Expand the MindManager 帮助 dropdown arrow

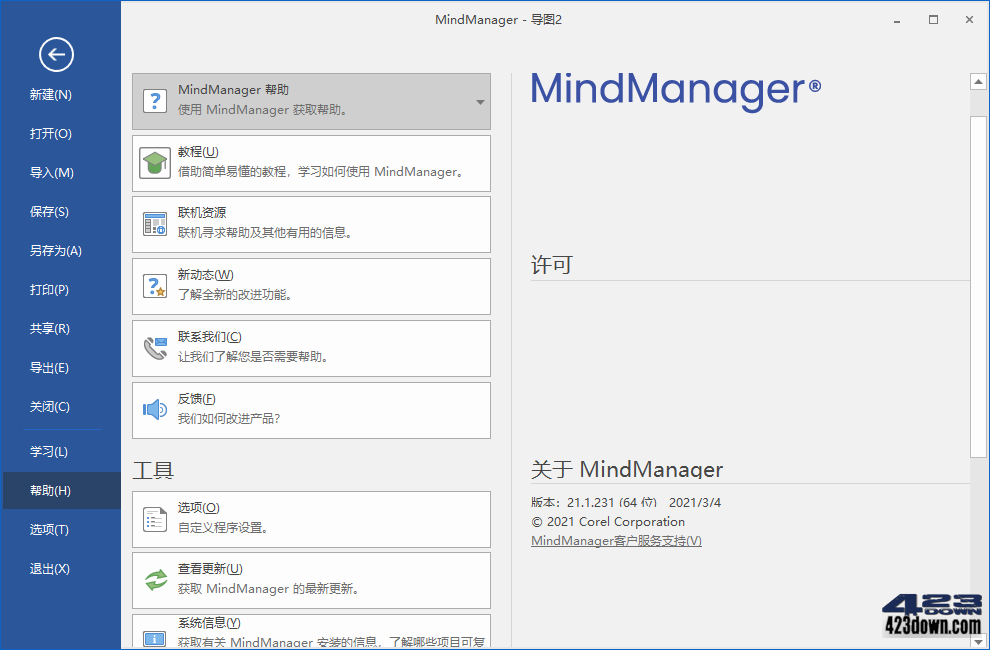point(478,101)
